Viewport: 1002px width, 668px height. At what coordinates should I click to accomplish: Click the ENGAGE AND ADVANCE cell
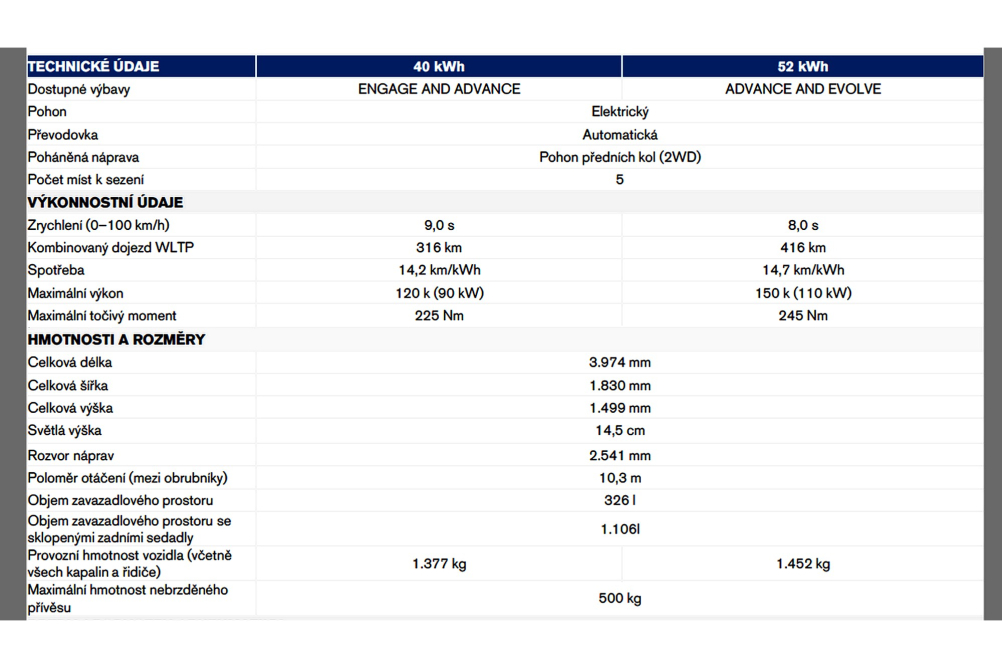tap(439, 89)
